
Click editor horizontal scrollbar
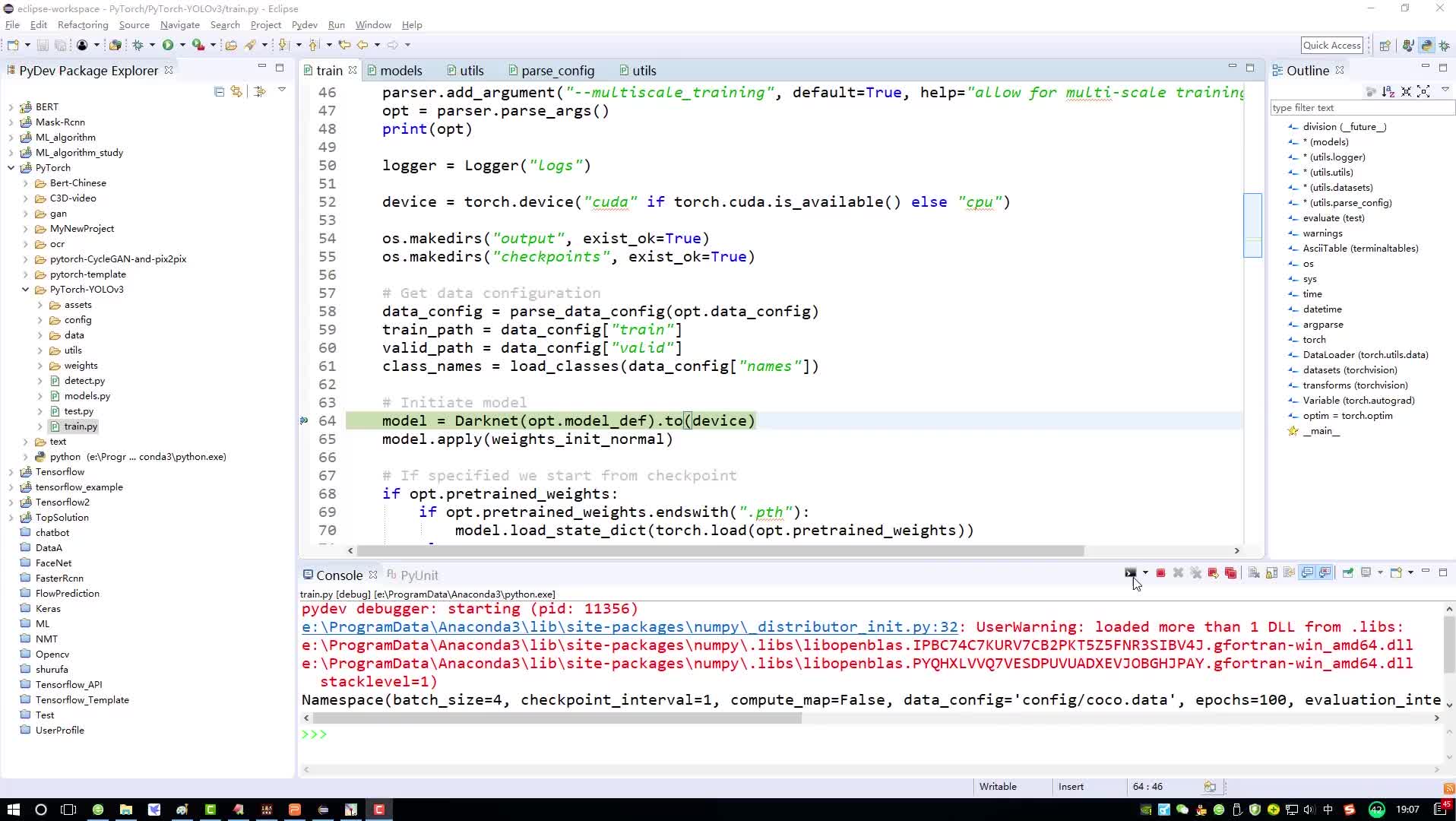click(720, 550)
